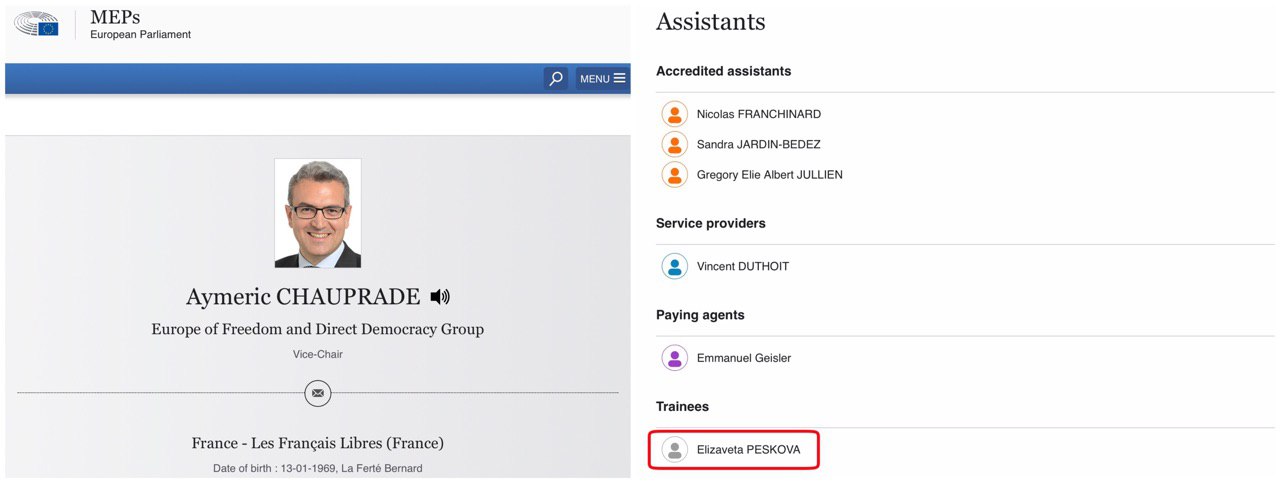Click Nicolas FRANCHINARD's orange avatar icon

click(675, 114)
